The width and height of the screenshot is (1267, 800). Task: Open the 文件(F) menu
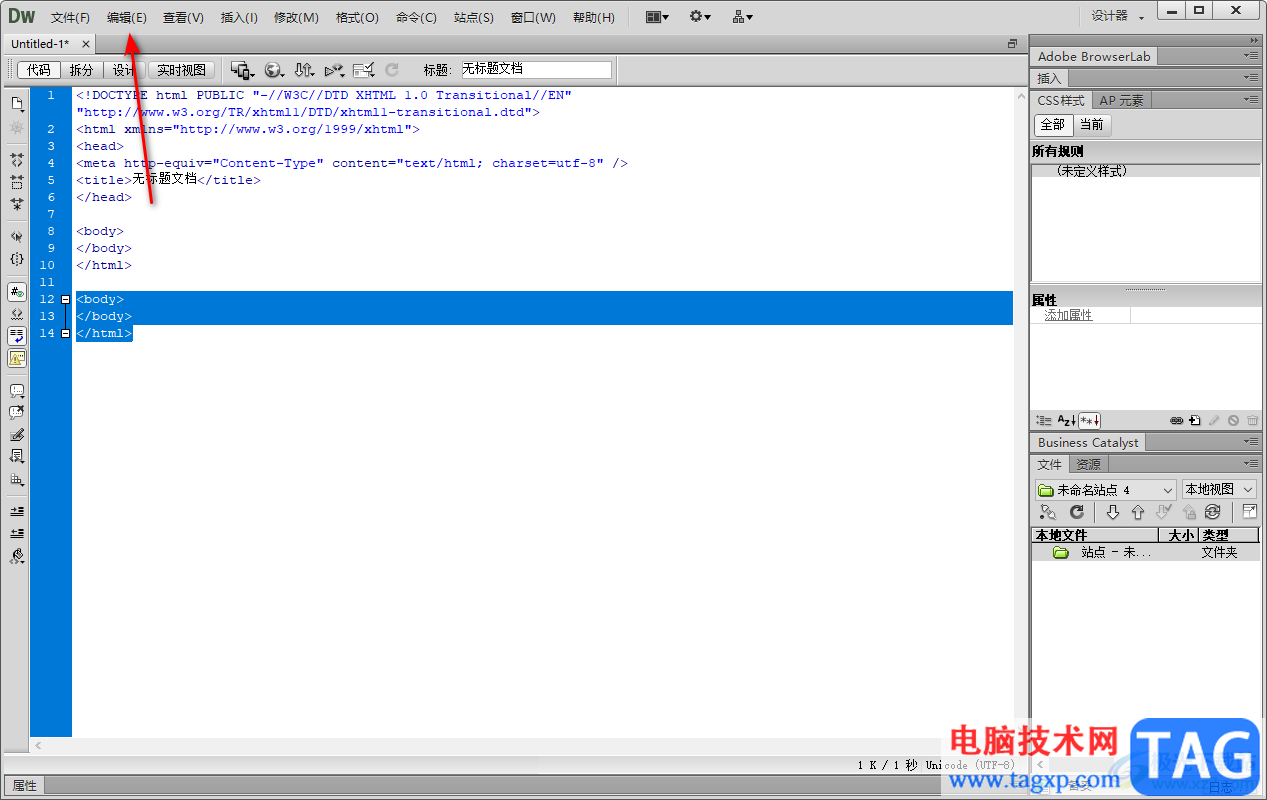[70, 18]
